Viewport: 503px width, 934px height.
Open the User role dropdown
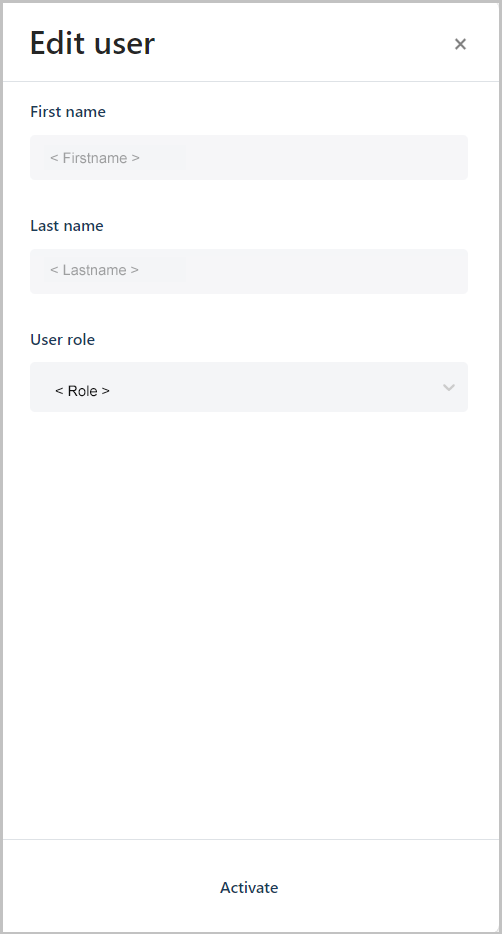(x=249, y=387)
